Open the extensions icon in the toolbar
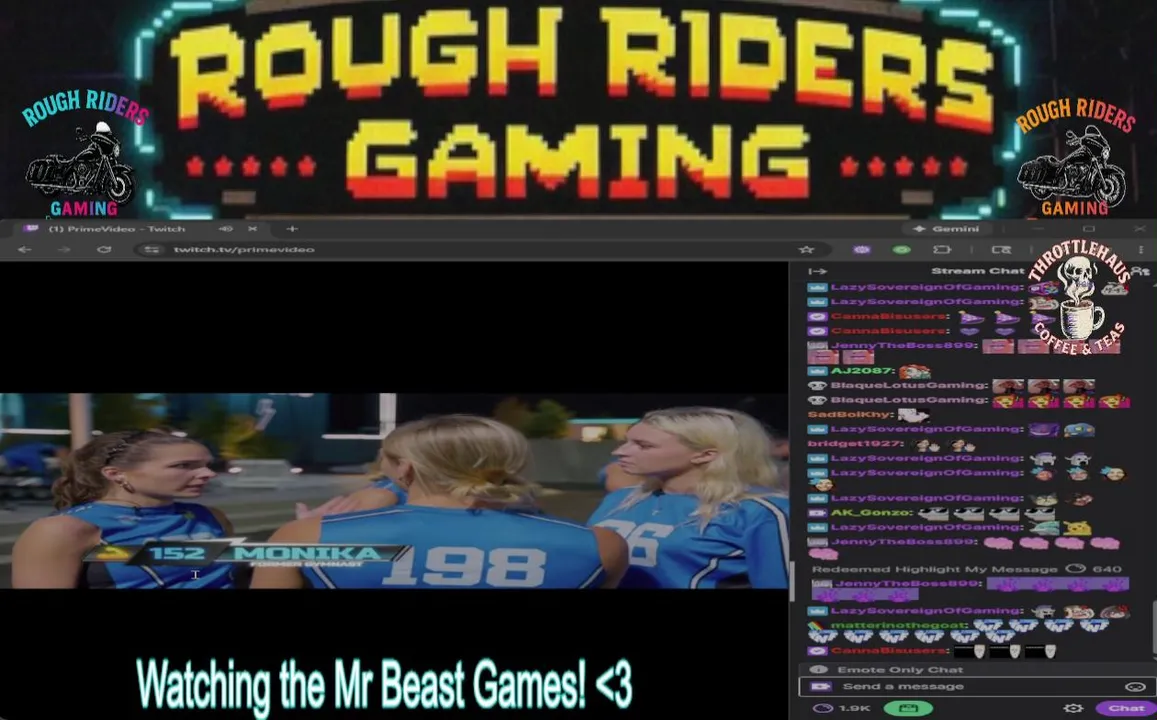 point(942,250)
